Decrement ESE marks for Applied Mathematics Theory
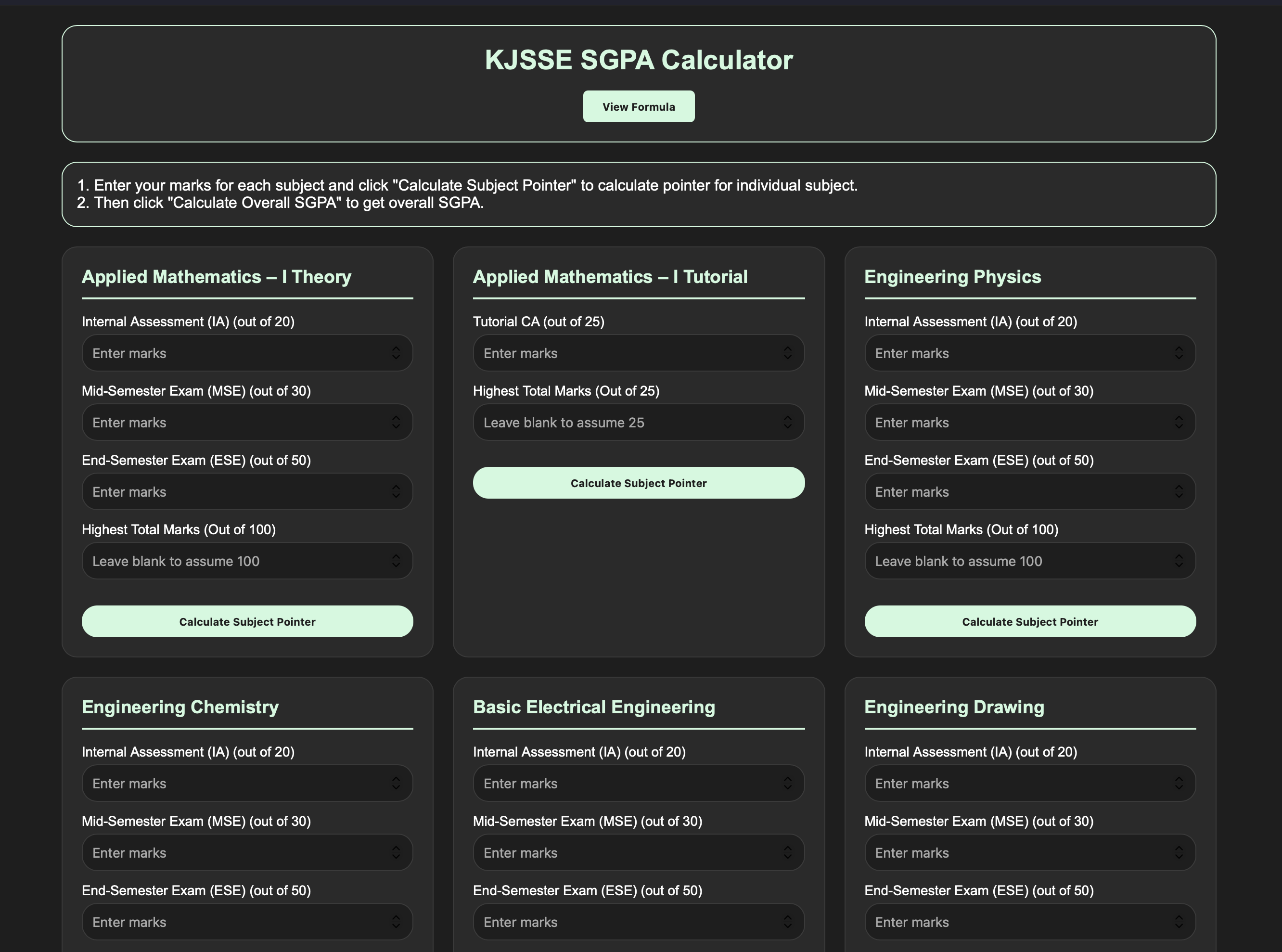Screen dimensions: 1282x952 coord(397,495)
